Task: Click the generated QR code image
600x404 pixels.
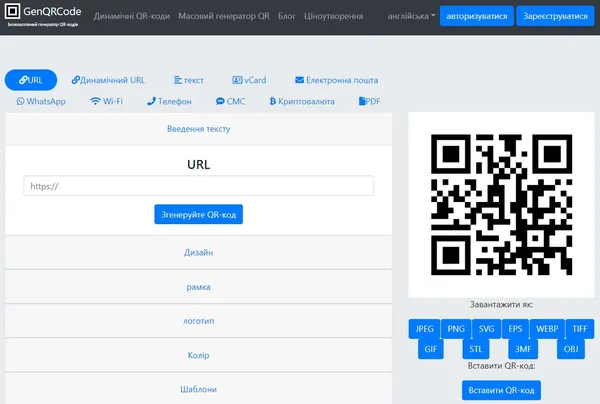Action: 501,205
